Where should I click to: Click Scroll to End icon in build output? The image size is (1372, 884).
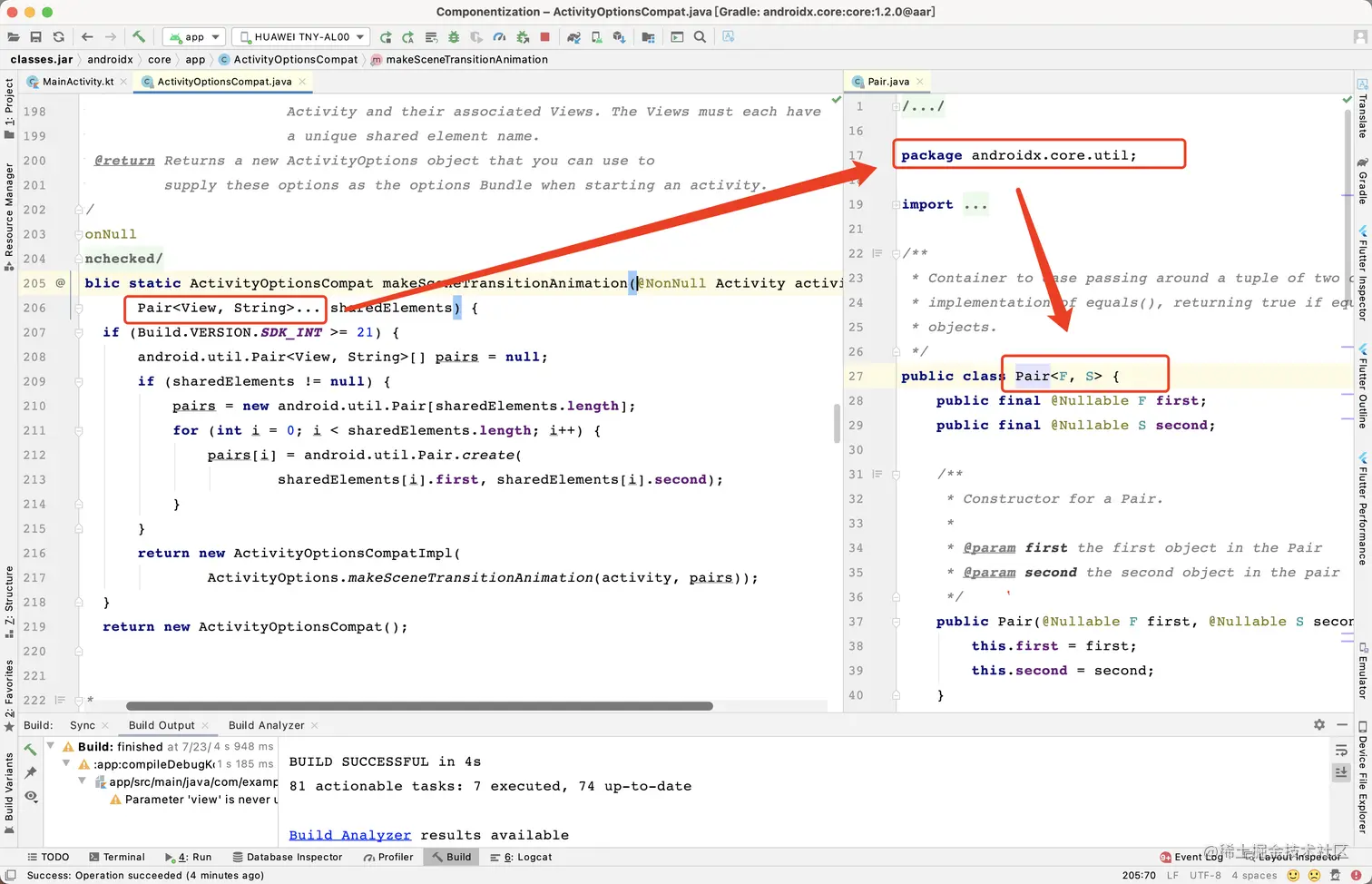tap(1341, 772)
